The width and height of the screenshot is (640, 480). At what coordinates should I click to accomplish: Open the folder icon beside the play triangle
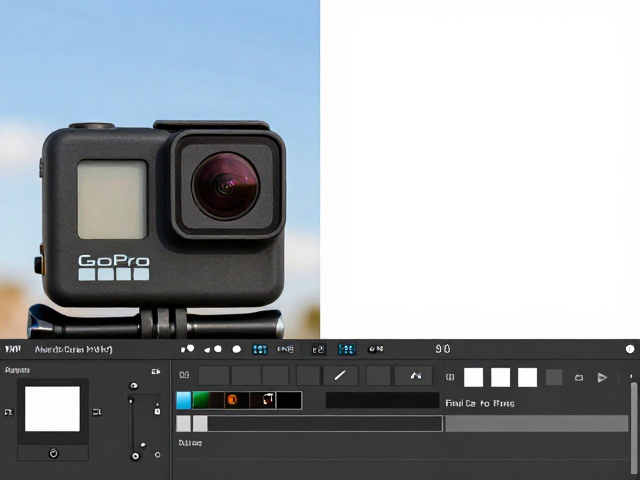pyautogui.click(x=579, y=378)
